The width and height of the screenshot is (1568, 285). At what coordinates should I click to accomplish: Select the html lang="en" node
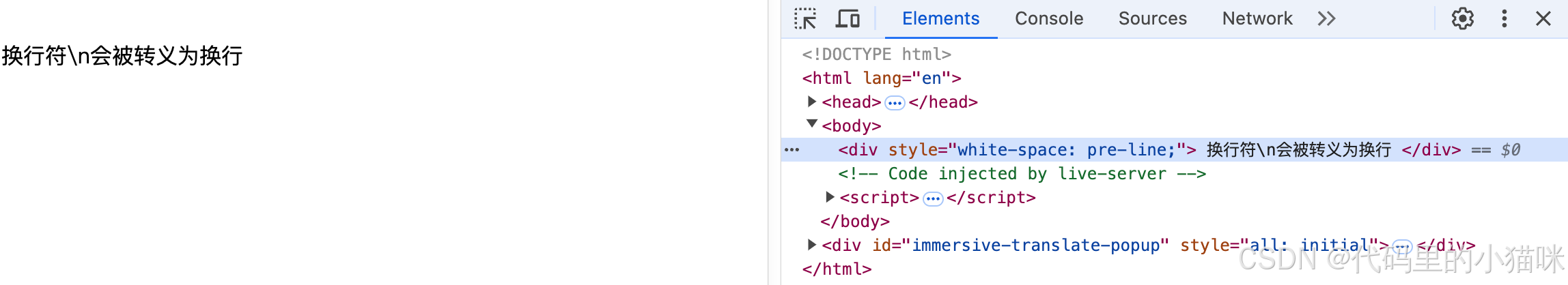pos(882,78)
